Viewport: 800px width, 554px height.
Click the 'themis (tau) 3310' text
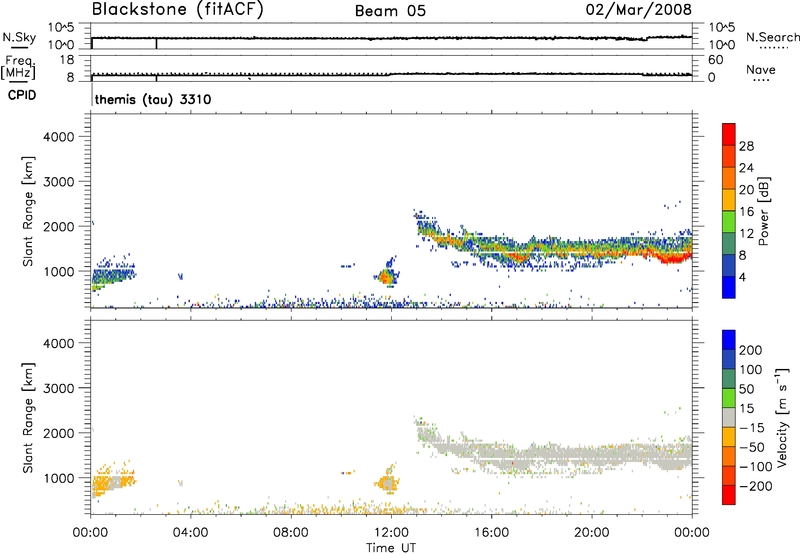pyautogui.click(x=153, y=99)
